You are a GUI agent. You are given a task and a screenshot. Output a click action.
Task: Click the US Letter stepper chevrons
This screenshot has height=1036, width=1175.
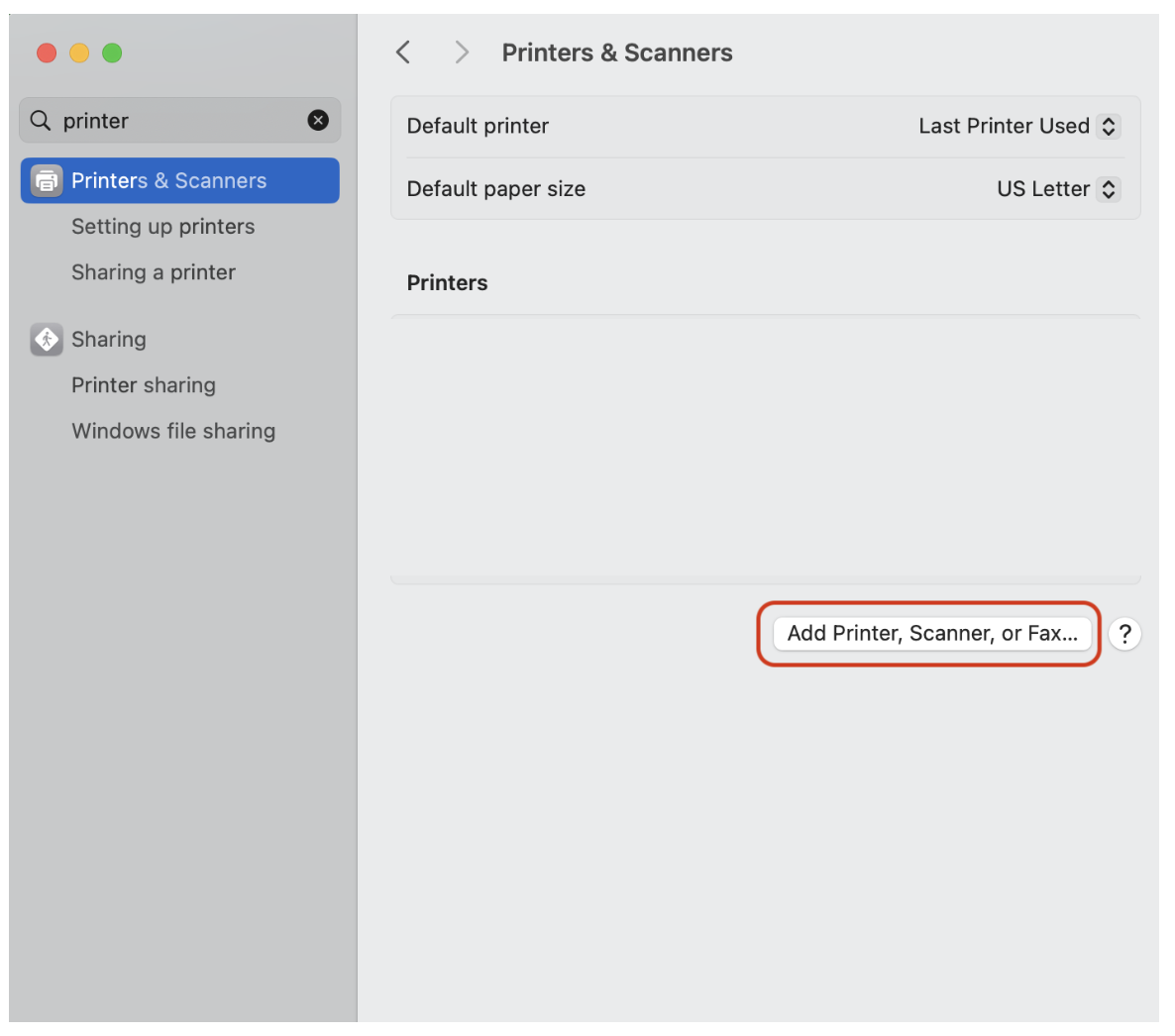pyautogui.click(x=1110, y=188)
